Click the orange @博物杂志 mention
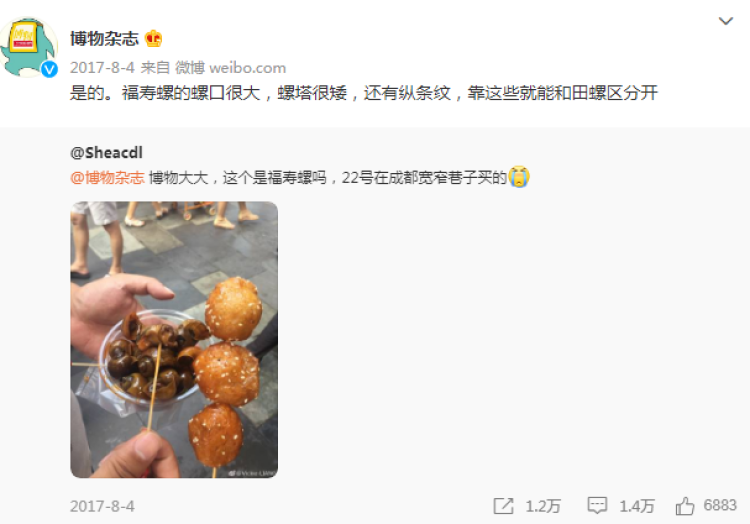The height and width of the screenshot is (524, 750). (107, 177)
